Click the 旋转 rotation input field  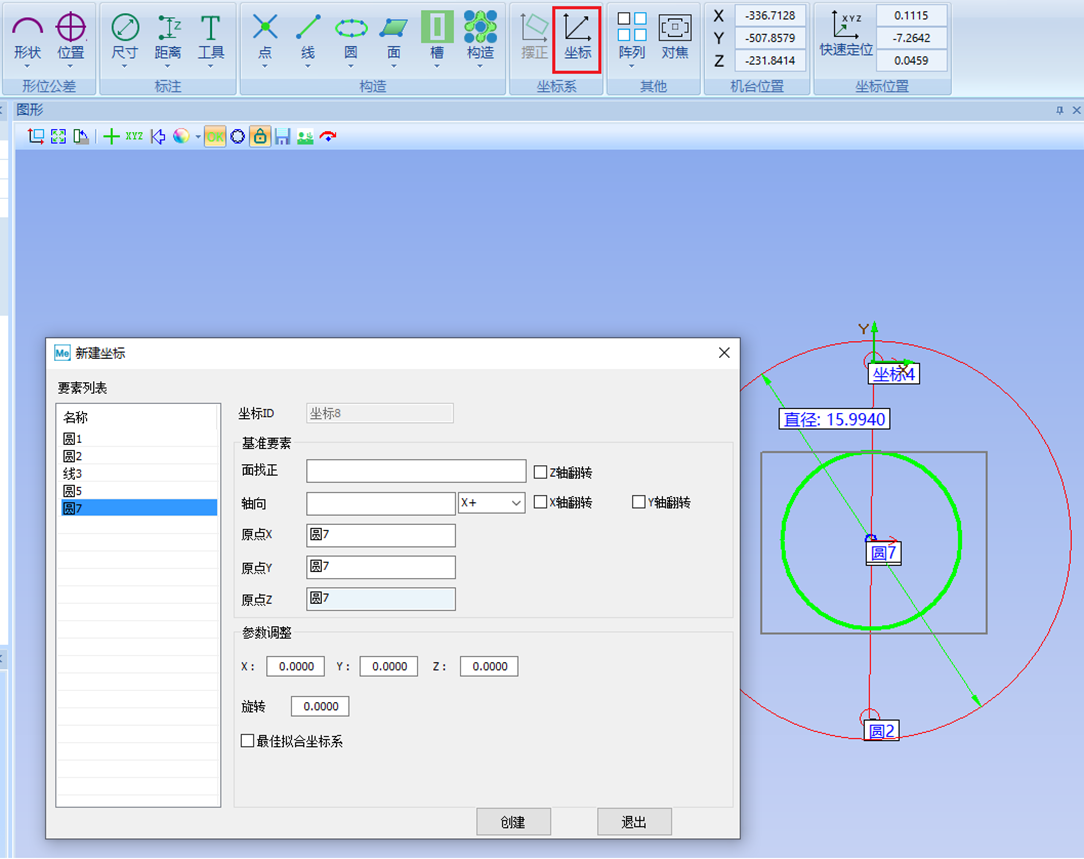pos(320,707)
